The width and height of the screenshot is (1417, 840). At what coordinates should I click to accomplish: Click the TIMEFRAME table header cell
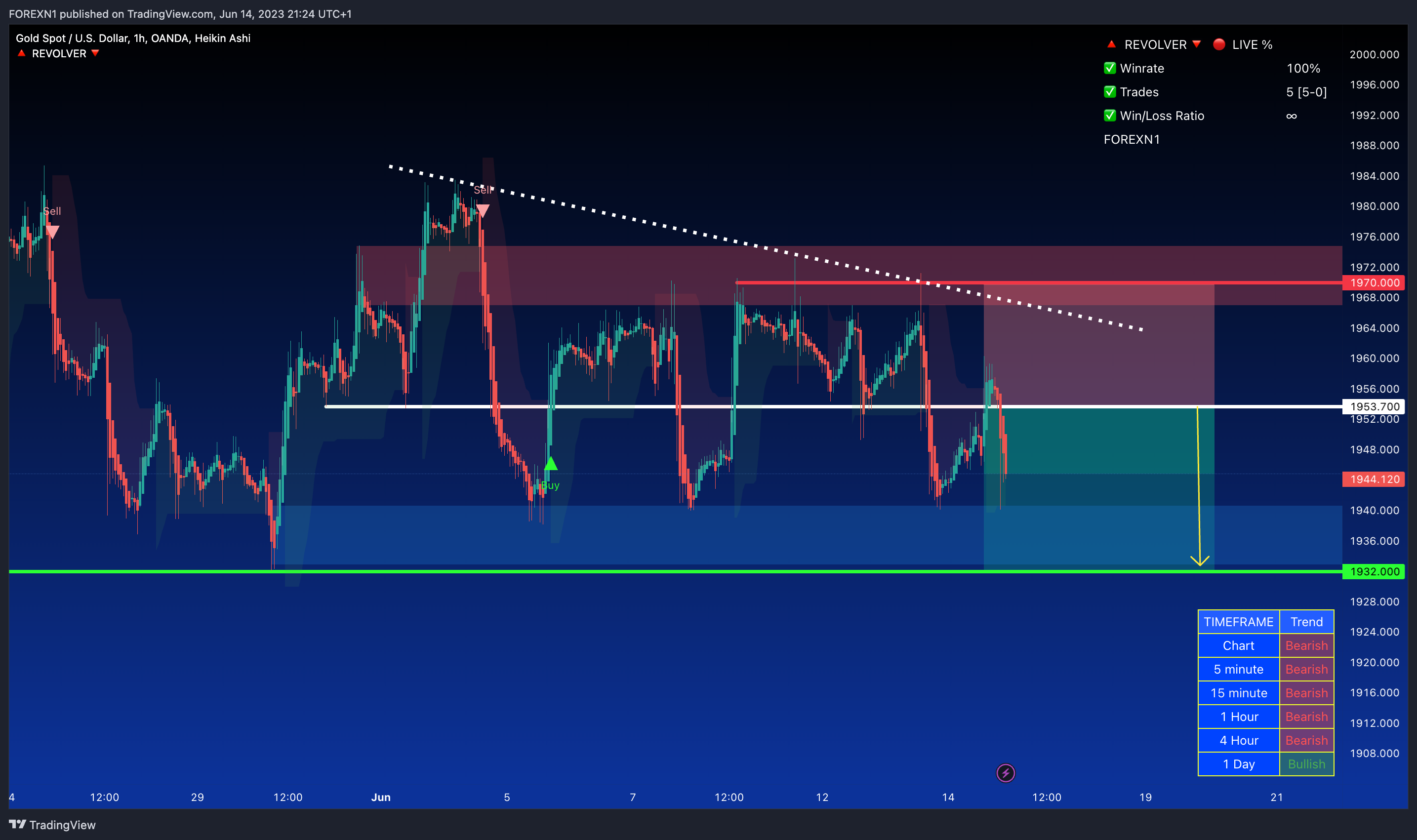(x=1238, y=622)
